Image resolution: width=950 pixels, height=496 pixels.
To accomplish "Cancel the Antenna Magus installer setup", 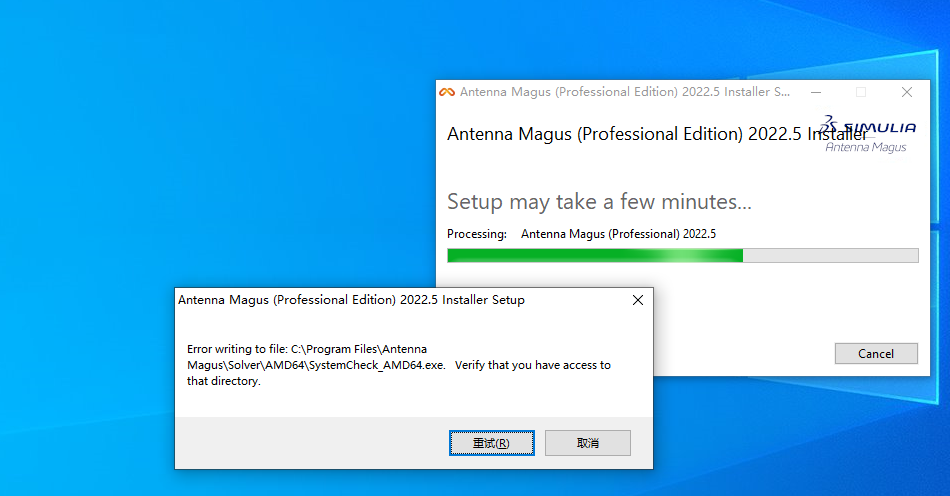I will point(876,354).
